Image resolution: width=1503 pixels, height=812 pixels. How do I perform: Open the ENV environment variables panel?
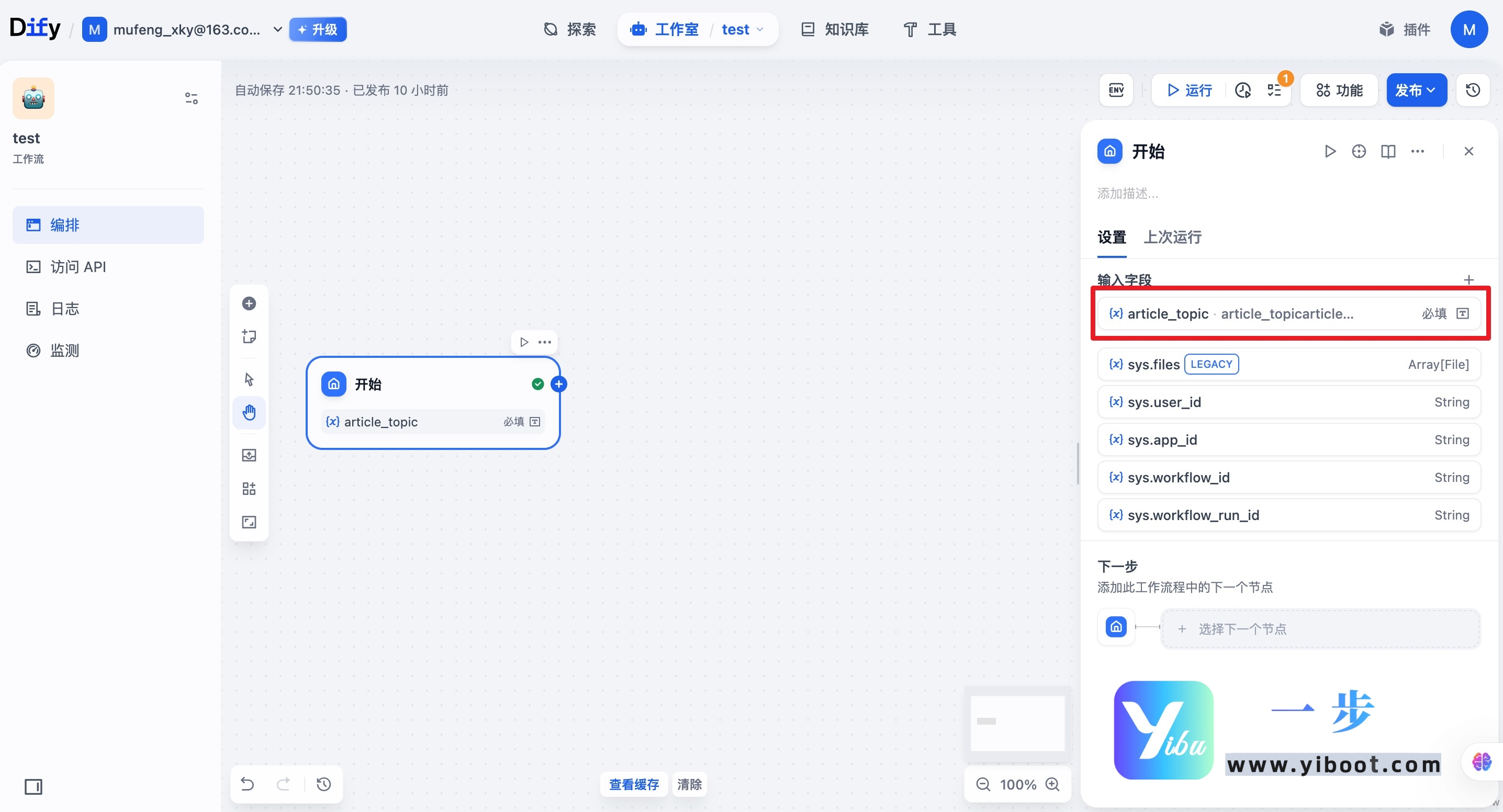tap(1115, 90)
